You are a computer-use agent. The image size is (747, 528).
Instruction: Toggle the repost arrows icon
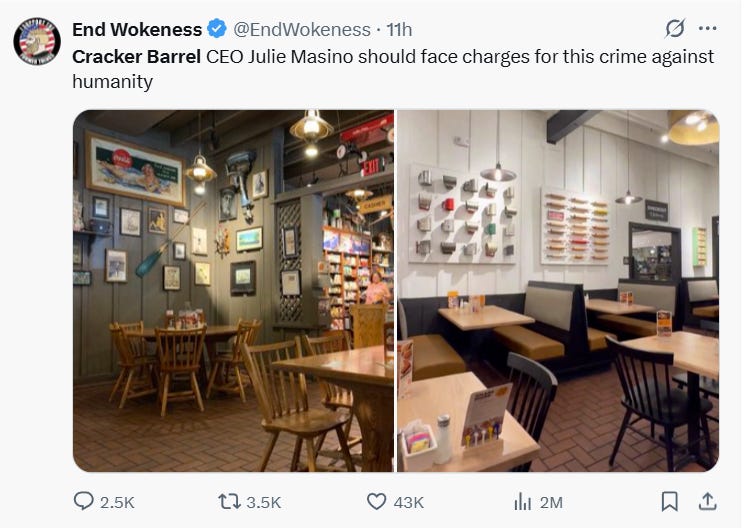click(229, 502)
